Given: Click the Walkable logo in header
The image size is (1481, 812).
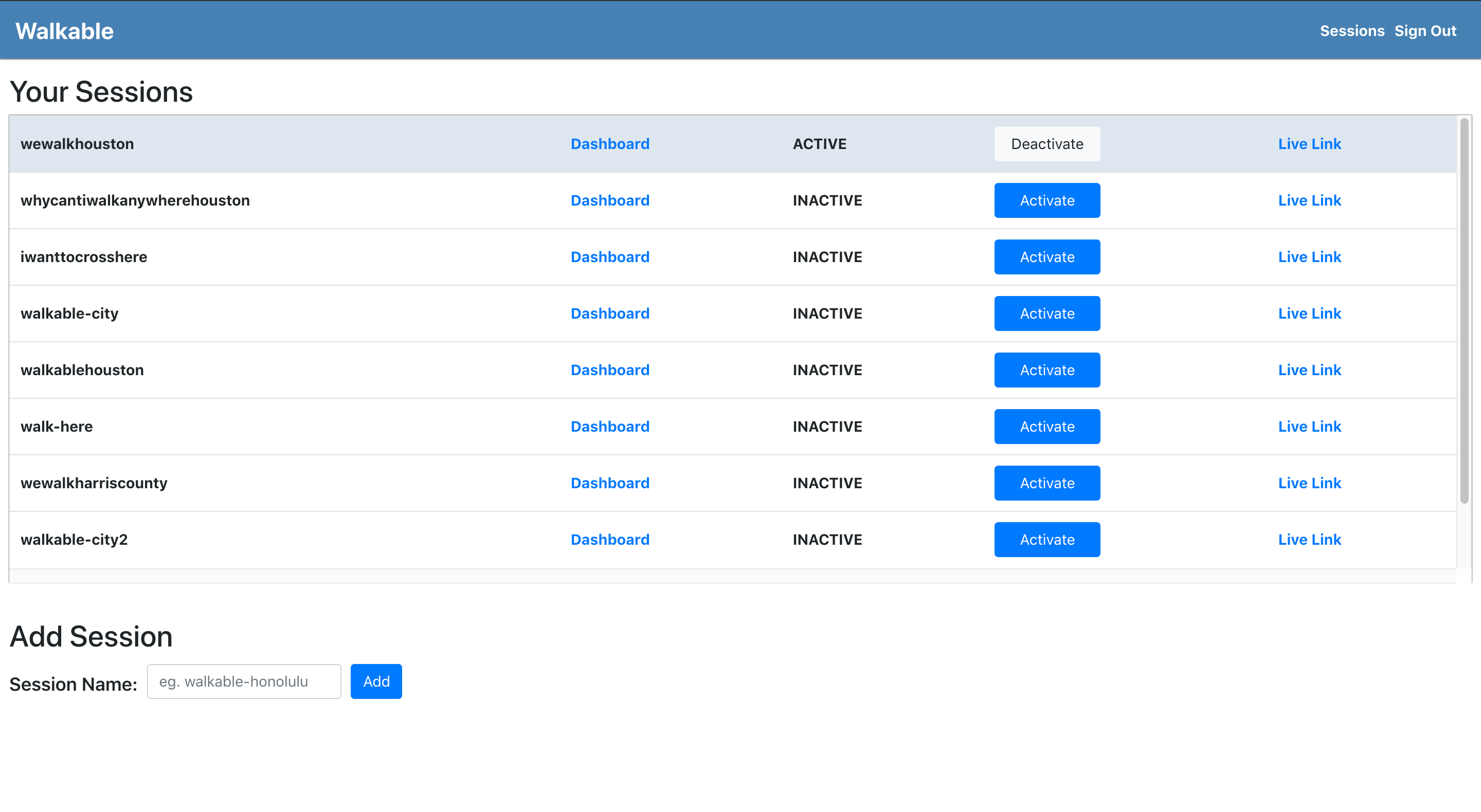Looking at the screenshot, I should [64, 31].
